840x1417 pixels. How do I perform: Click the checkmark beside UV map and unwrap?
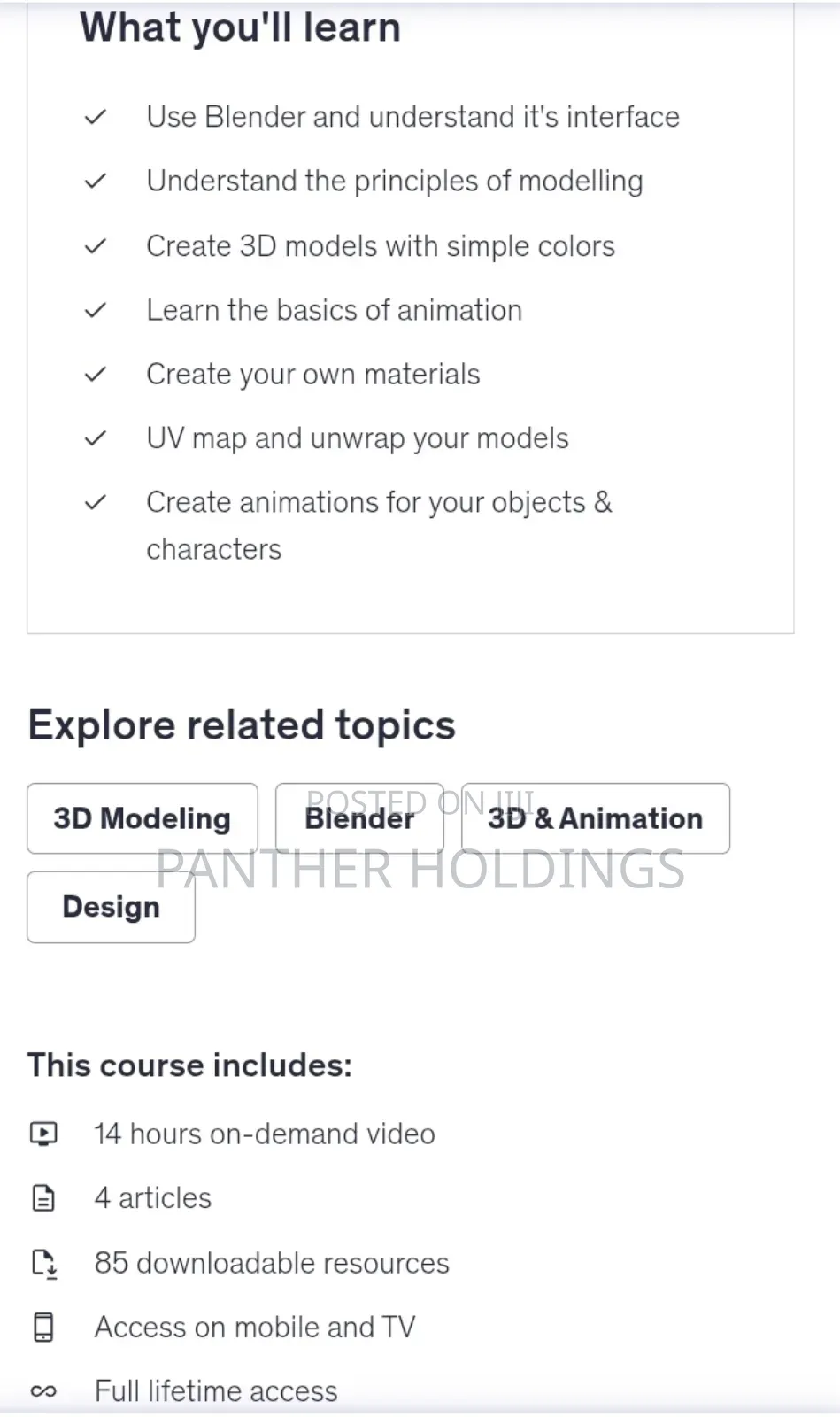click(96, 437)
